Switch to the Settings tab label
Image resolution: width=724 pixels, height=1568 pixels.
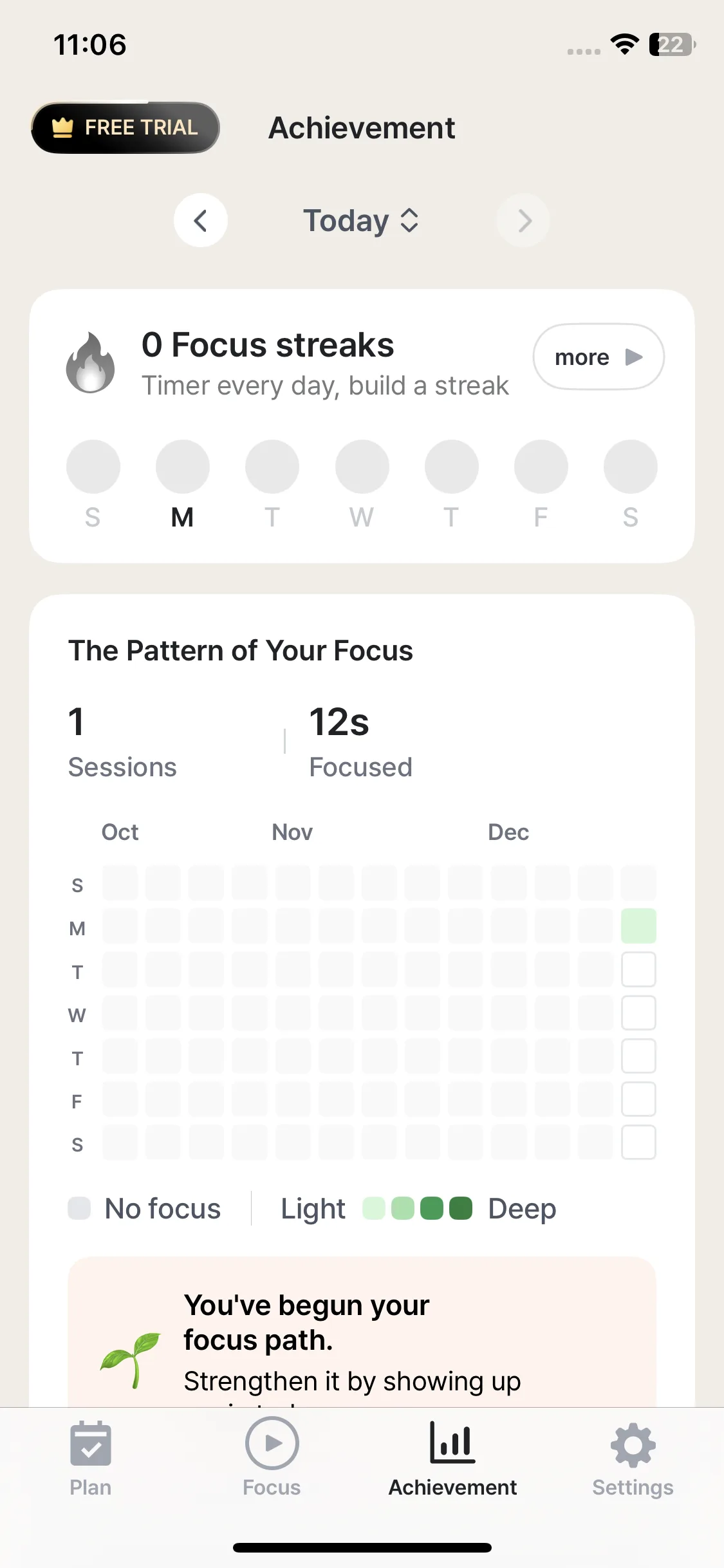coord(633,1488)
